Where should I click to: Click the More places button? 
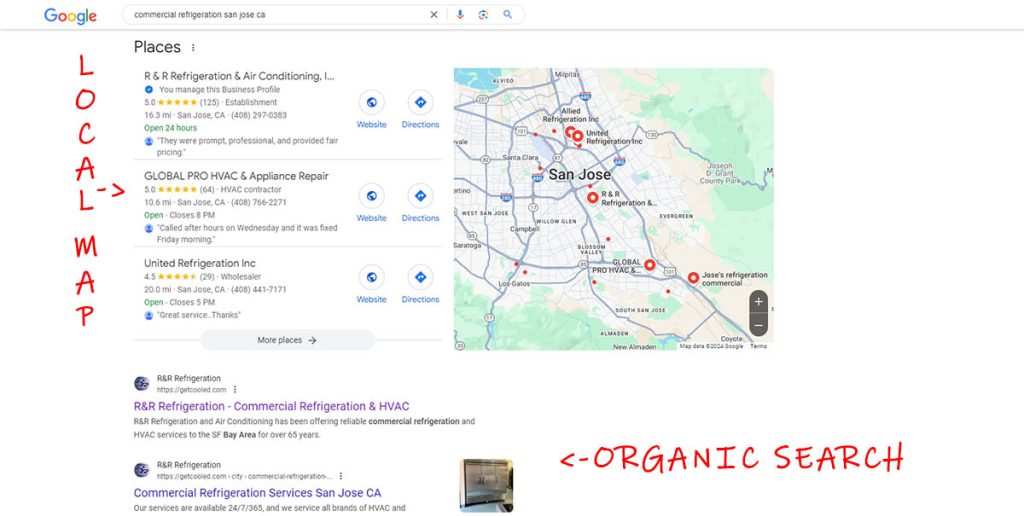(287, 340)
